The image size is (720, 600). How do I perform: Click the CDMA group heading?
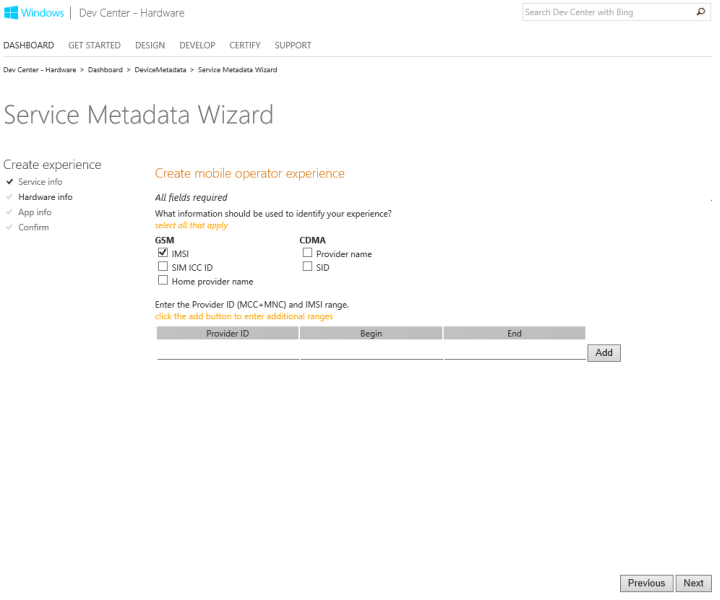click(x=313, y=240)
